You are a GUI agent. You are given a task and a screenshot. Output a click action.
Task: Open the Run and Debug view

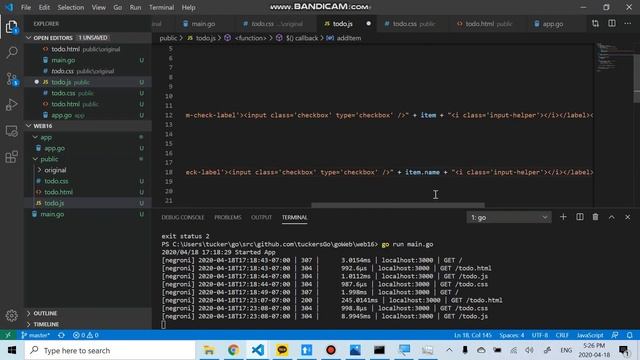(x=11, y=104)
